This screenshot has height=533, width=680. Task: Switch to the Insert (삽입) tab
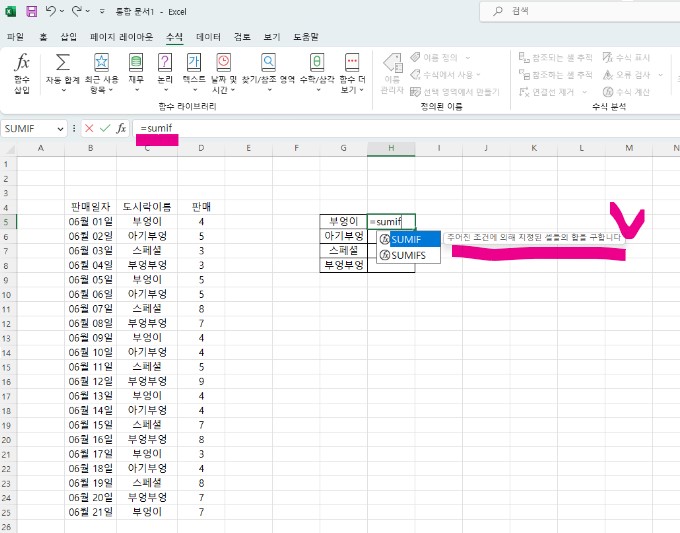[x=69, y=37]
